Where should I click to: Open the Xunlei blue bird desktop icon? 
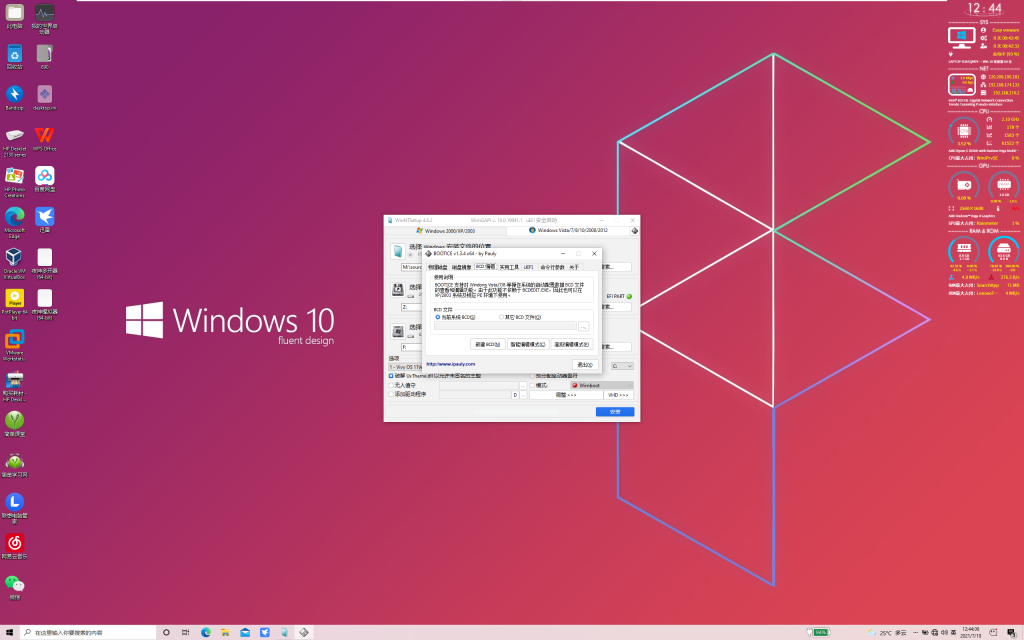(x=44, y=219)
